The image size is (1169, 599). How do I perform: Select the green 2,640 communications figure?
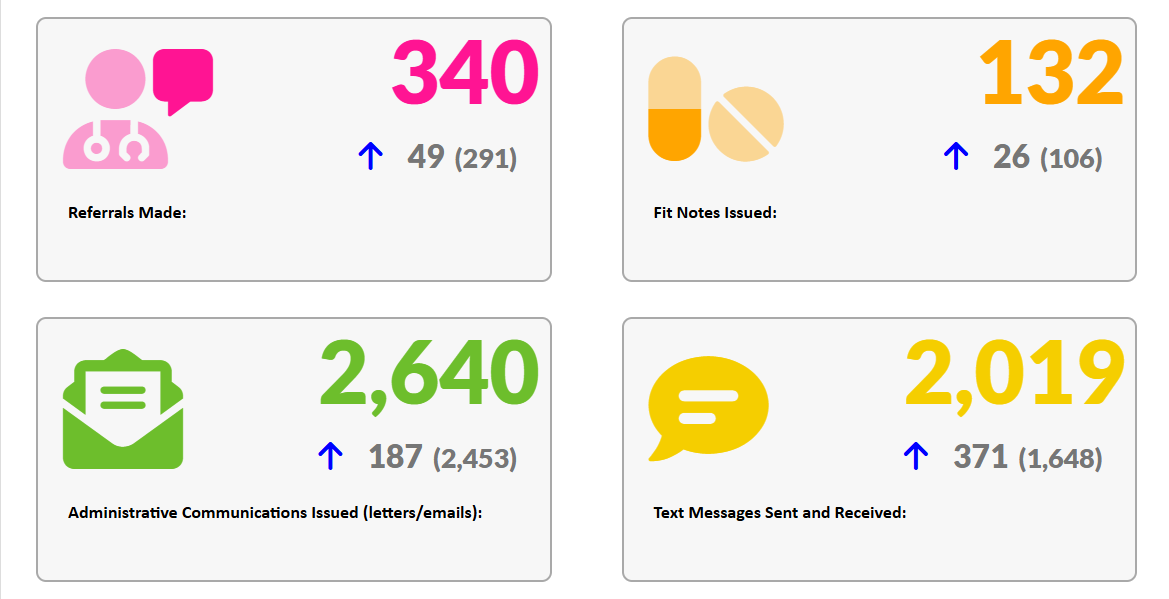point(429,374)
